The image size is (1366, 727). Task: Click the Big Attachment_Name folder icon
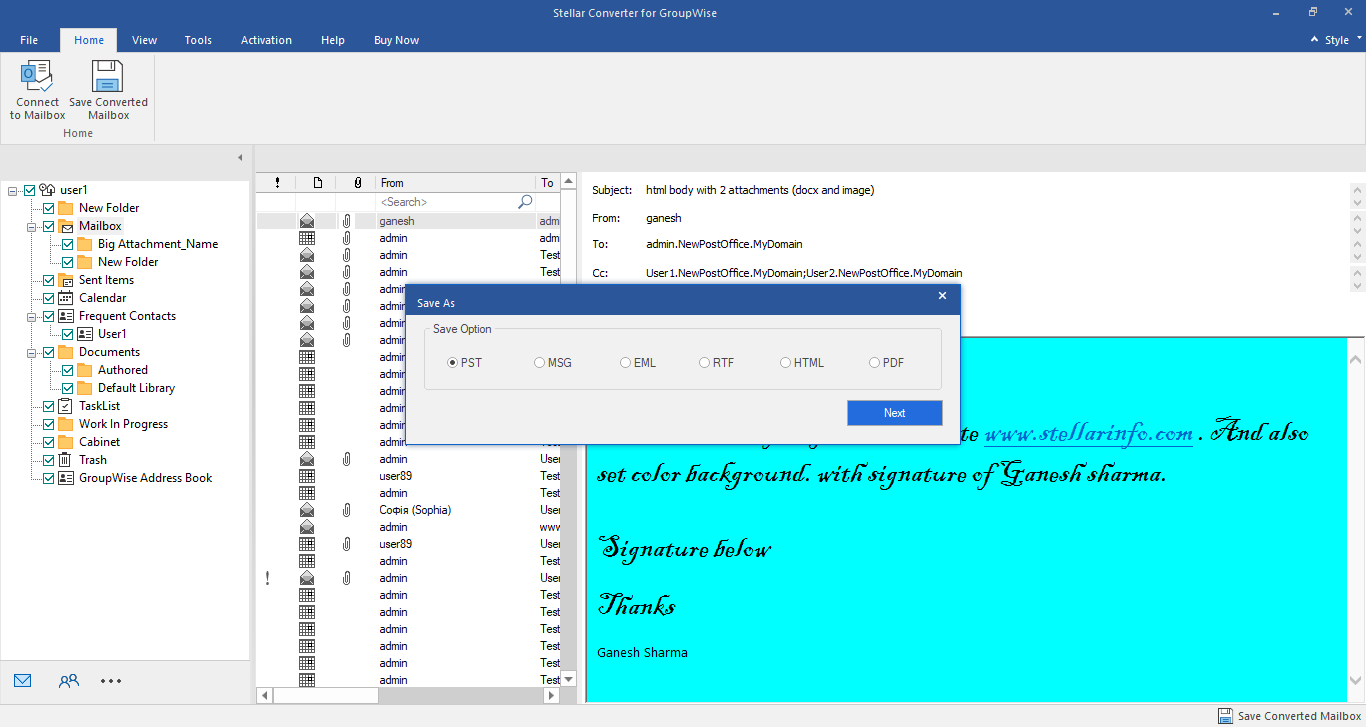85,244
